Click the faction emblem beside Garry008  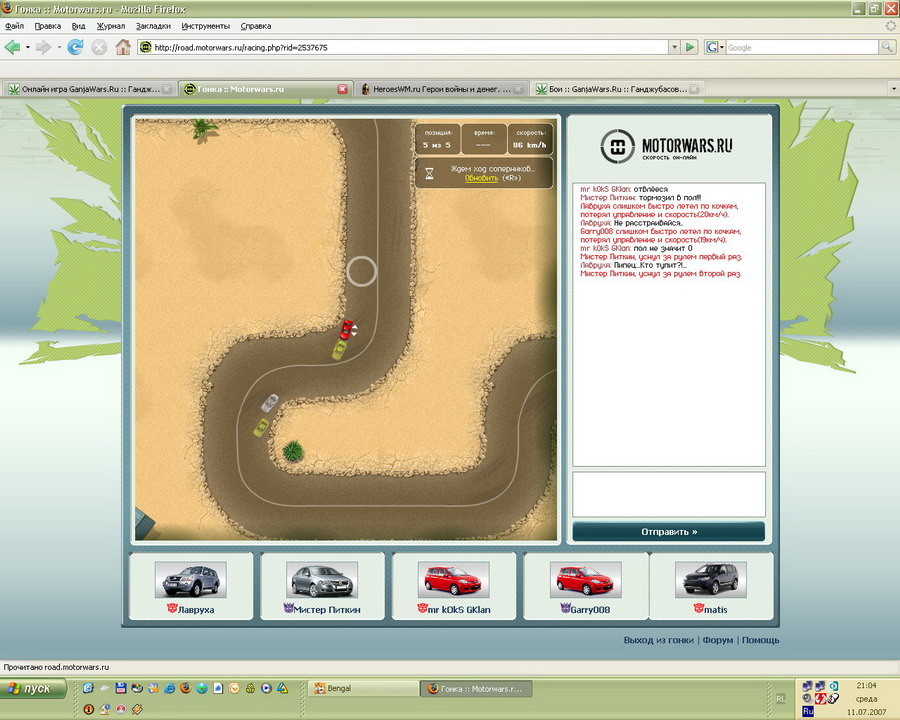pyautogui.click(x=565, y=607)
